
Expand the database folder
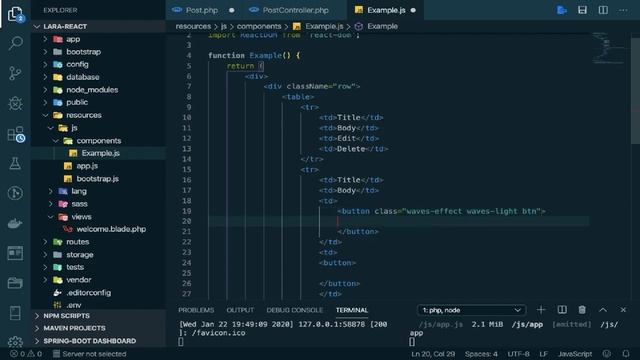coord(98,77)
